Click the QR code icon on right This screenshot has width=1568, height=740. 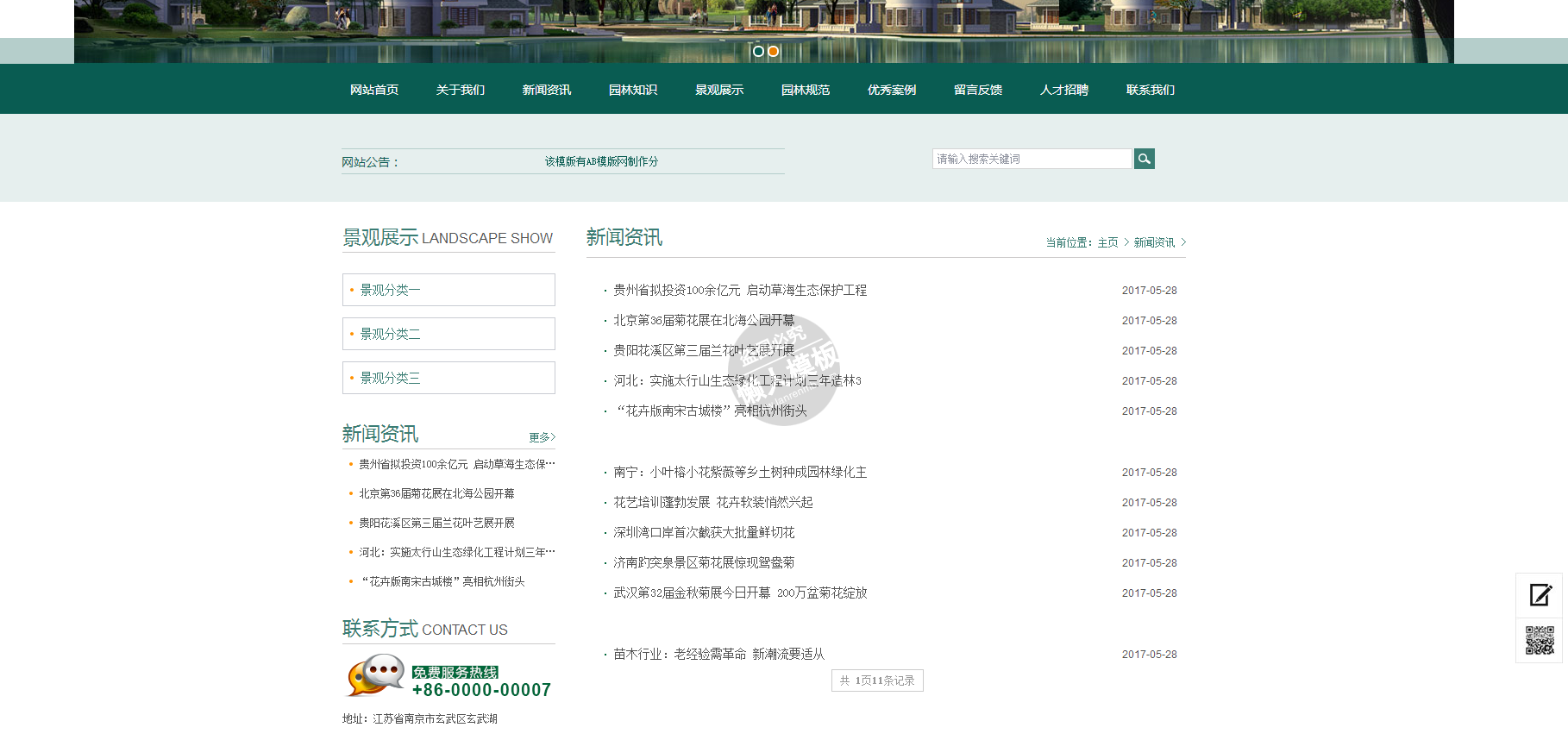pos(1540,641)
